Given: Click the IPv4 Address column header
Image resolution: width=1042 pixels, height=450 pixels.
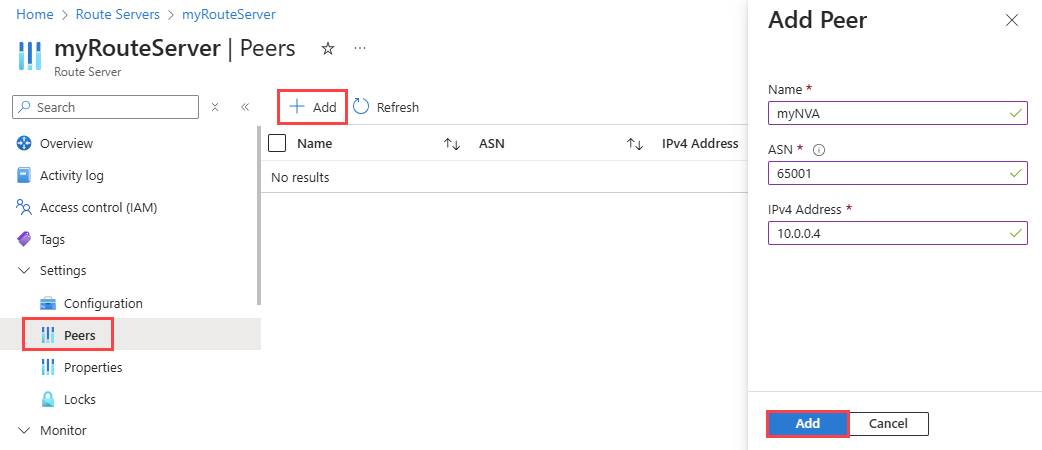Looking at the screenshot, I should pos(700,144).
